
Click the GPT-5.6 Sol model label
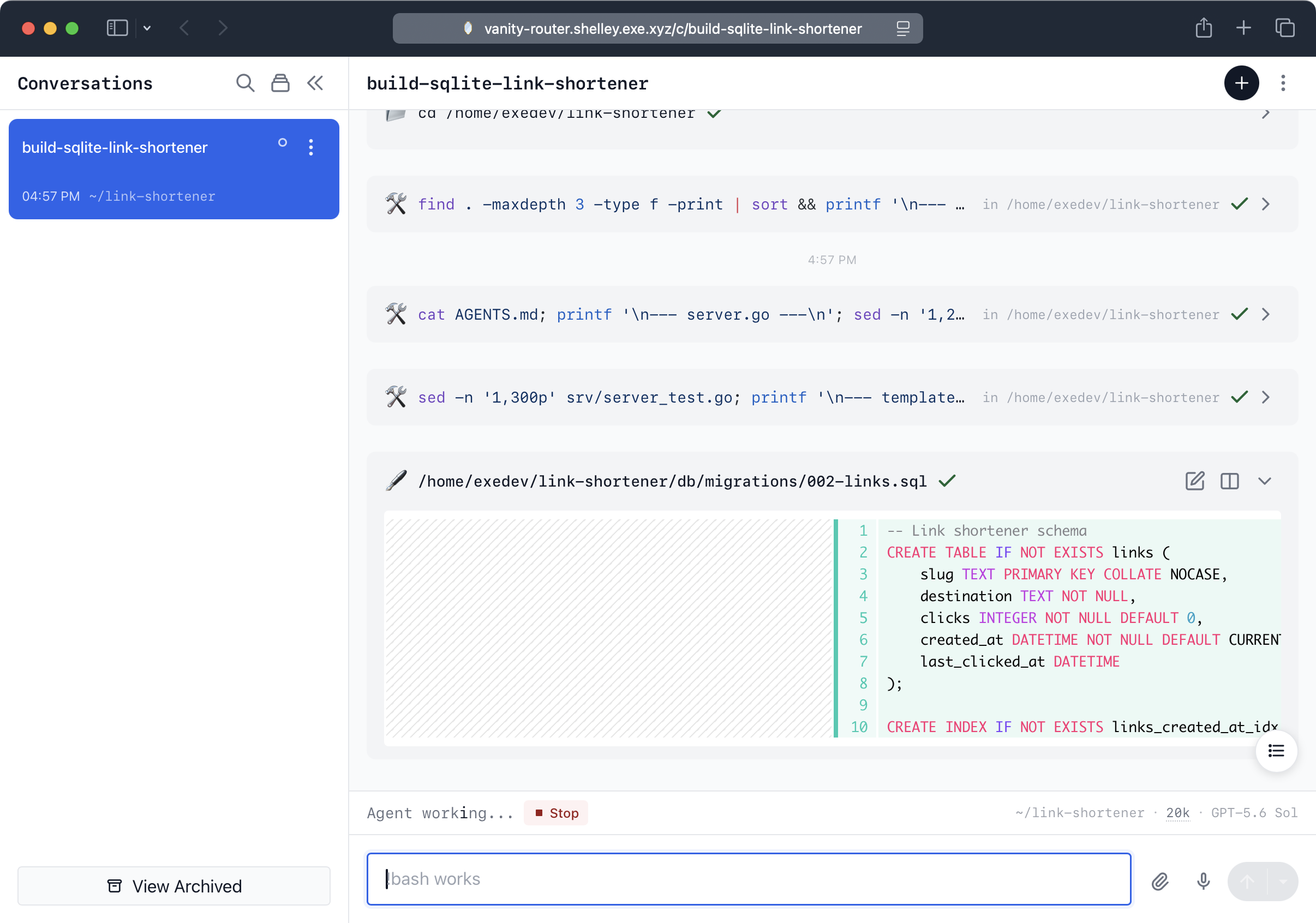point(1254,812)
